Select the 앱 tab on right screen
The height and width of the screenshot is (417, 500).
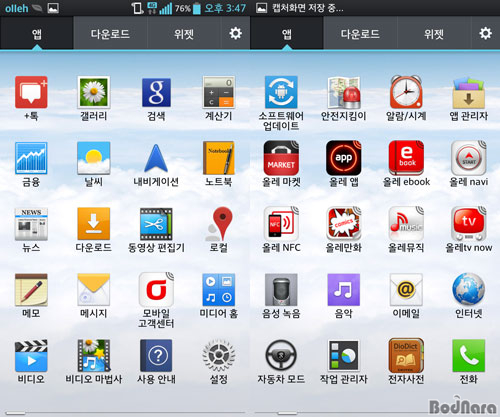click(287, 33)
